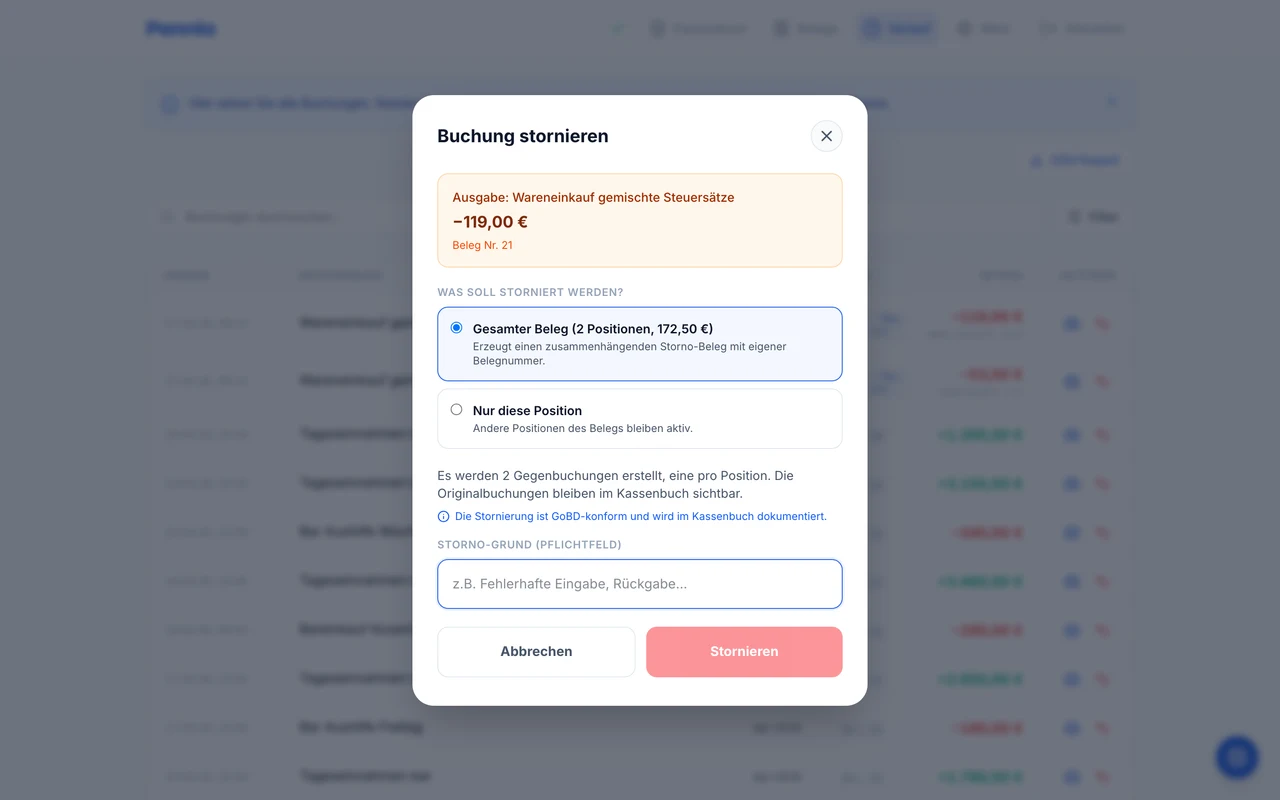The image size is (1280, 800).
Task: Open the Filter dropdown
Action: pyautogui.click(x=1094, y=216)
